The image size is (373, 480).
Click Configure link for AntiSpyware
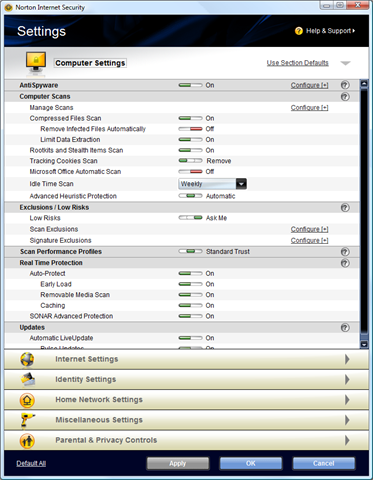[x=310, y=85]
